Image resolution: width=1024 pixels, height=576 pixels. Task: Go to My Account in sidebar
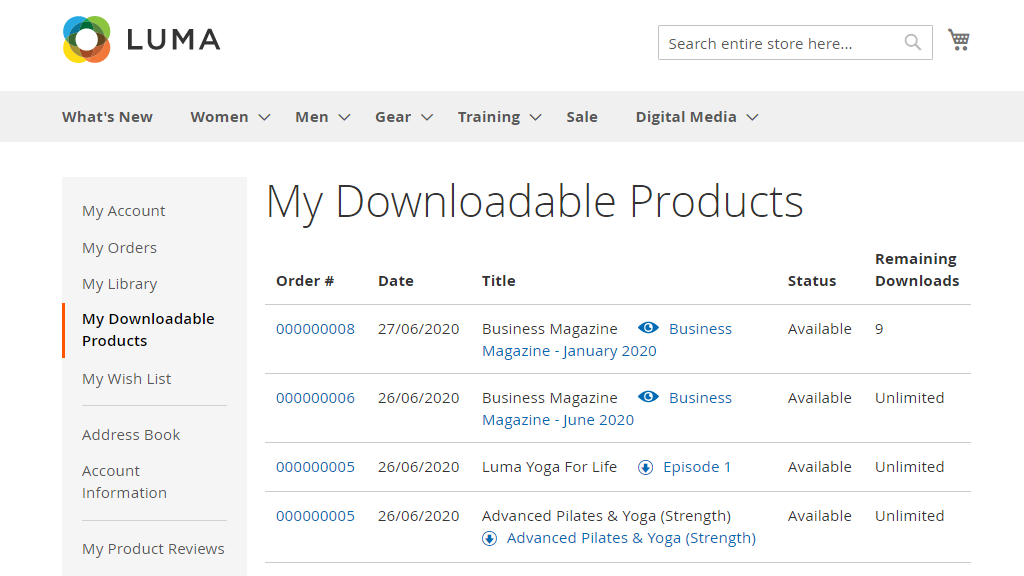(x=123, y=211)
